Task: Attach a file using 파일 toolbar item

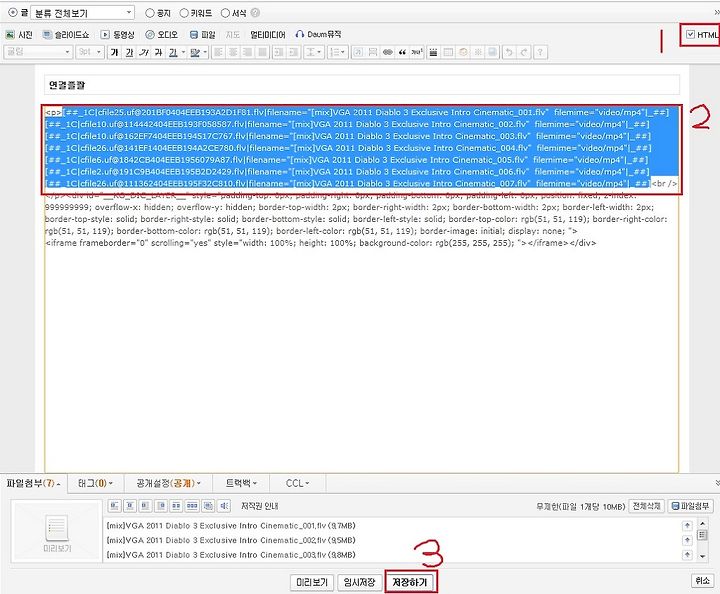Action: click(x=202, y=34)
